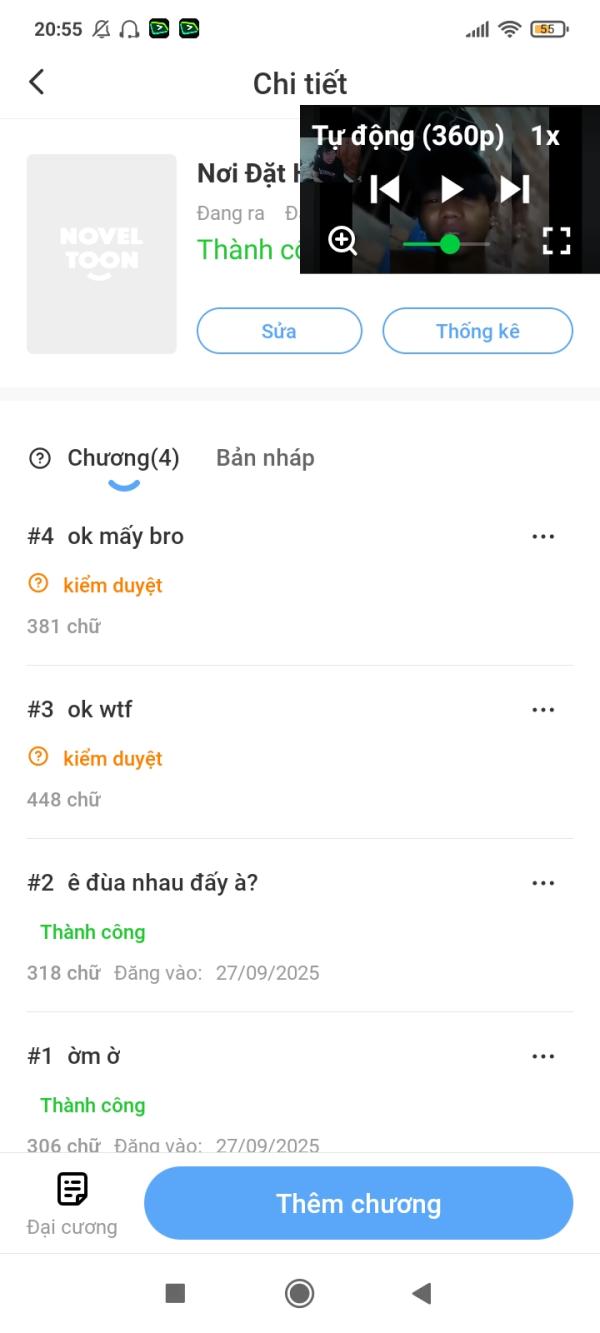Skip to next video in floating player
Image resolution: width=600 pixels, height=1333 pixels.
click(515, 188)
